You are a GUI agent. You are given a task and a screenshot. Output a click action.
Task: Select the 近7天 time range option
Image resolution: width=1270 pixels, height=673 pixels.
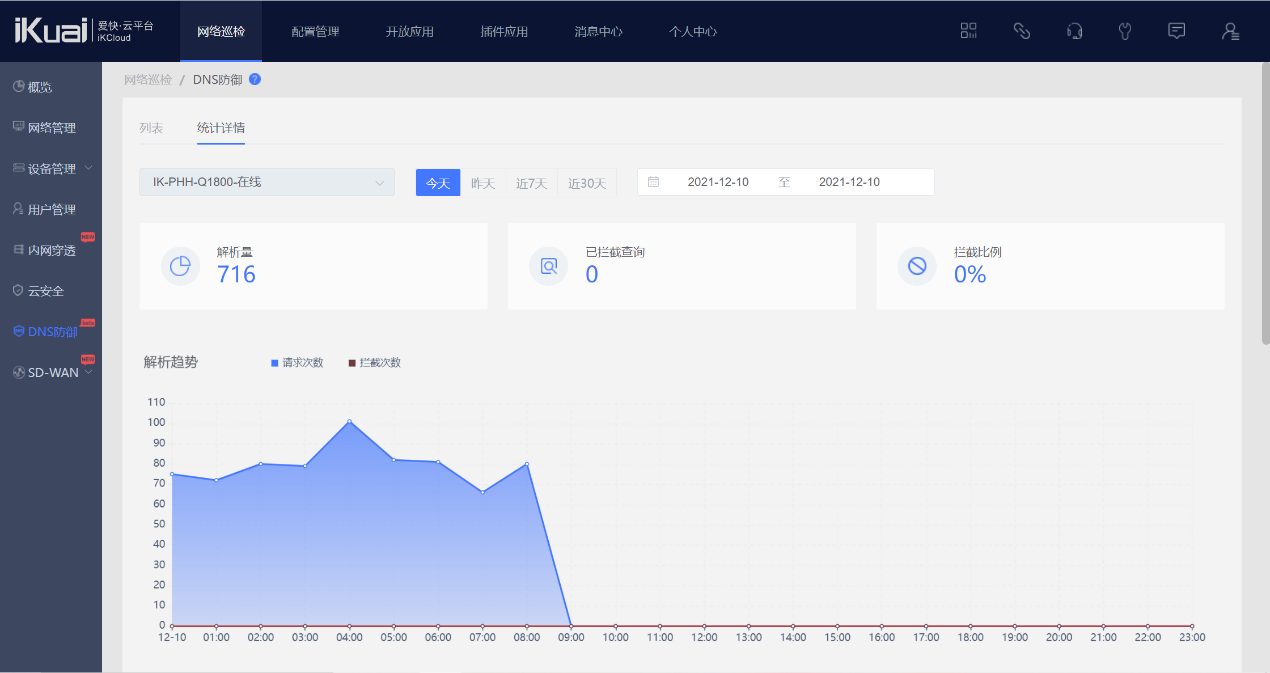(x=532, y=183)
